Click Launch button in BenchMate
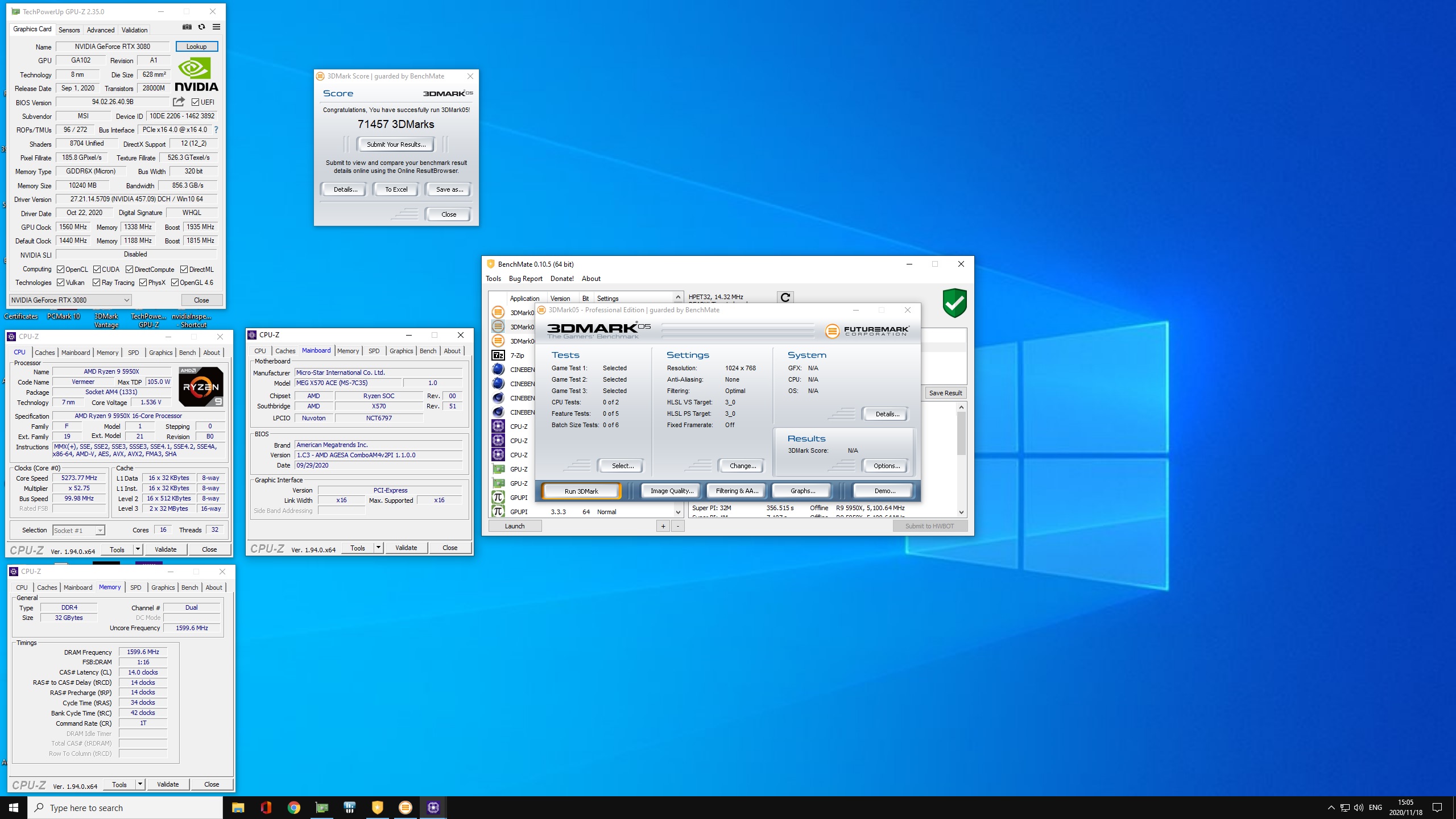Viewport: 1456px width, 819px height. (x=515, y=526)
